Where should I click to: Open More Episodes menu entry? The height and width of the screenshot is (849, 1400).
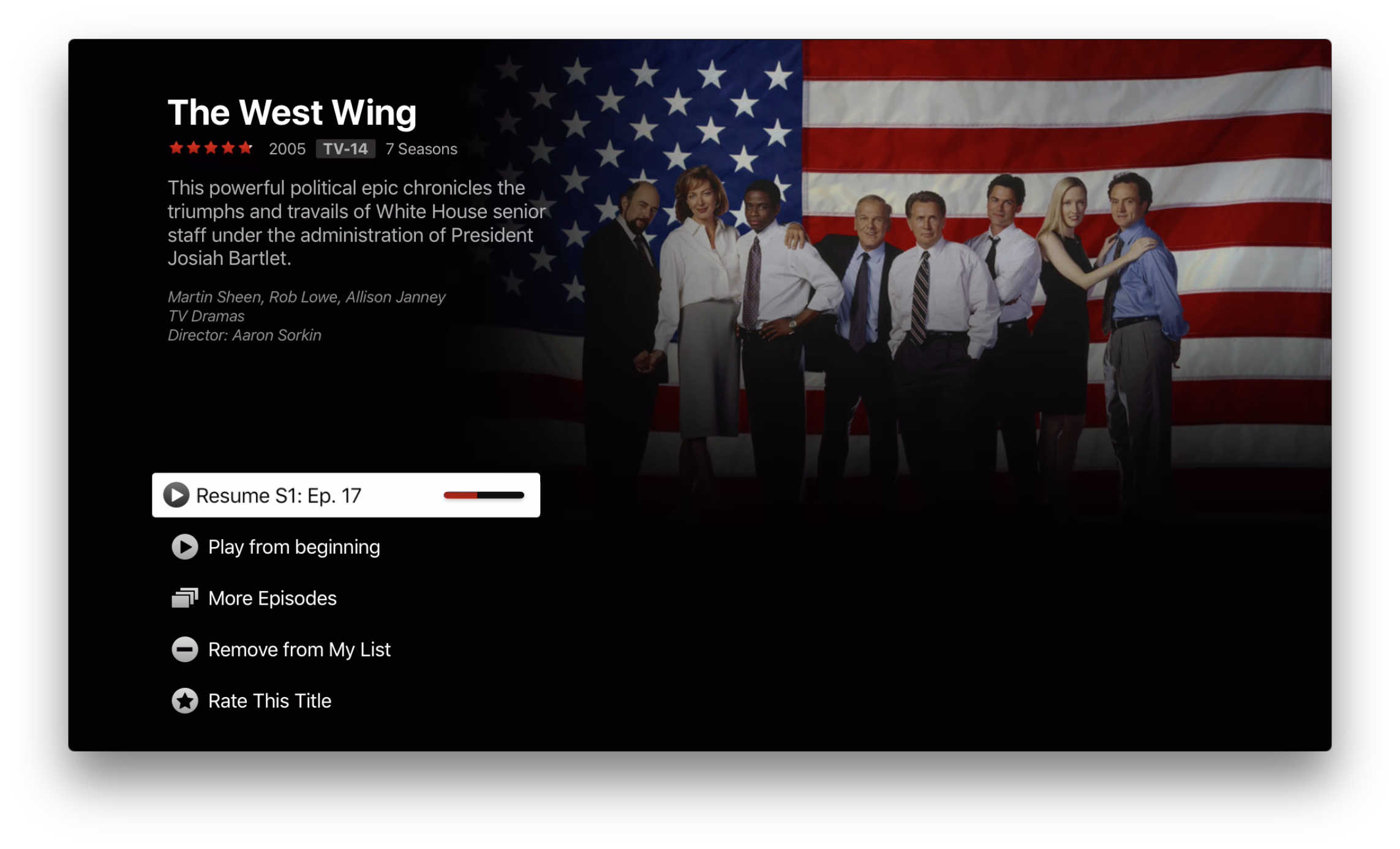[273, 598]
